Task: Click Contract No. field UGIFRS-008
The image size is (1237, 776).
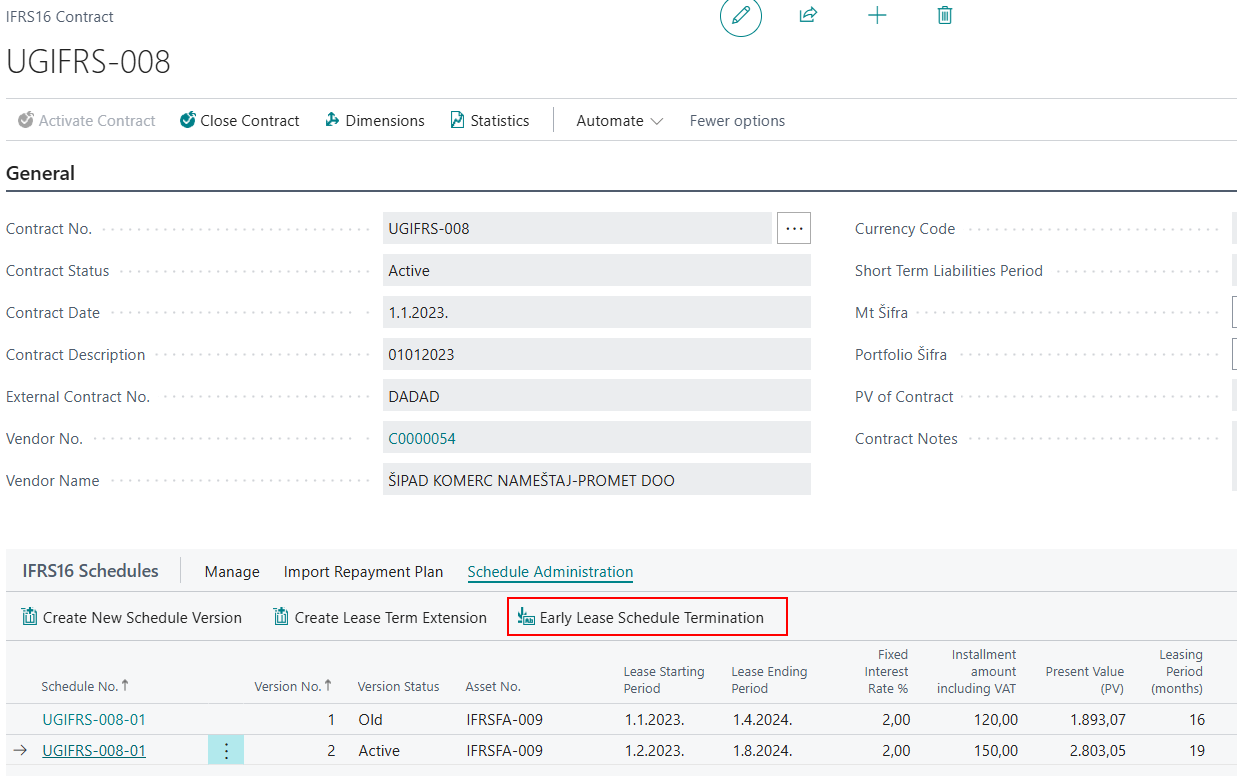Action: click(x=577, y=228)
